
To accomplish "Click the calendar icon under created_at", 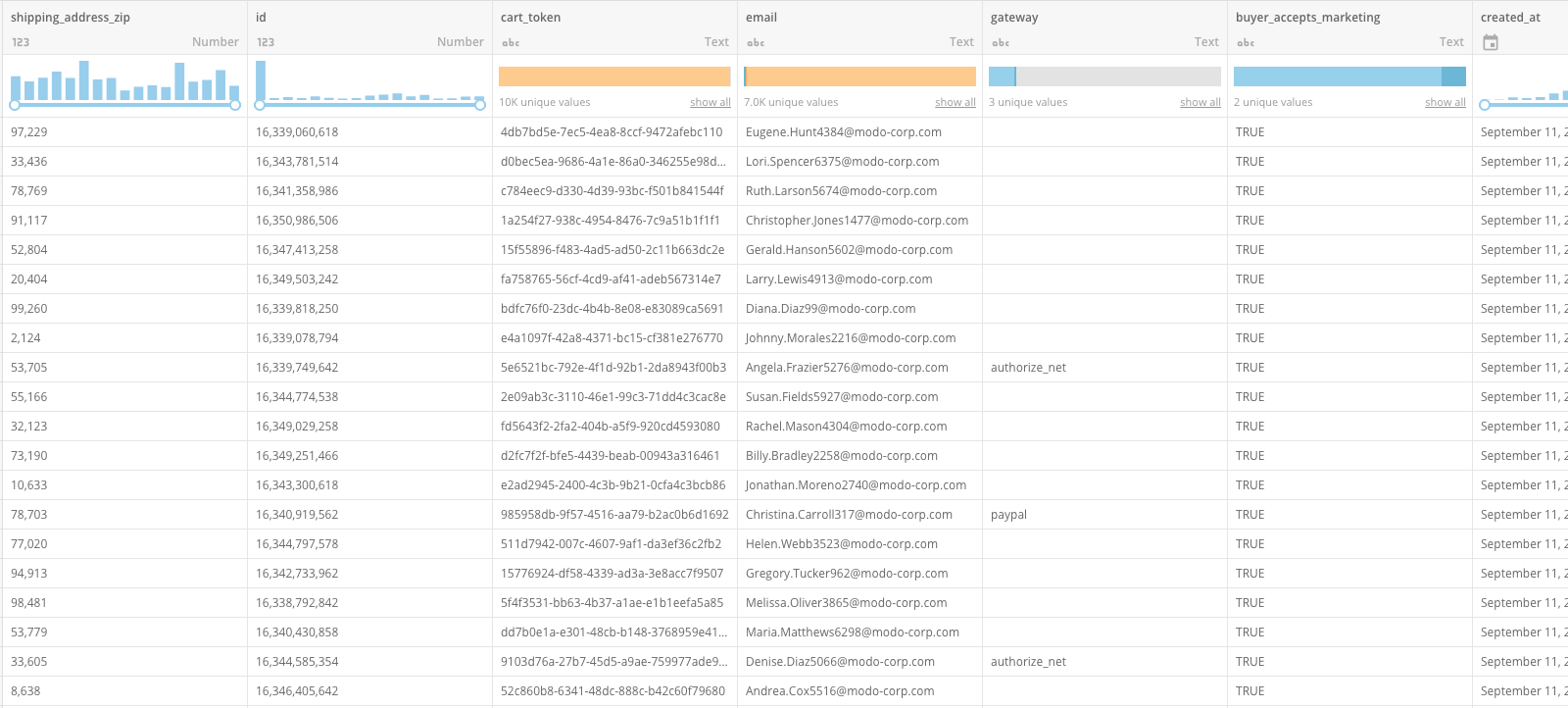I will pos(1491,42).
